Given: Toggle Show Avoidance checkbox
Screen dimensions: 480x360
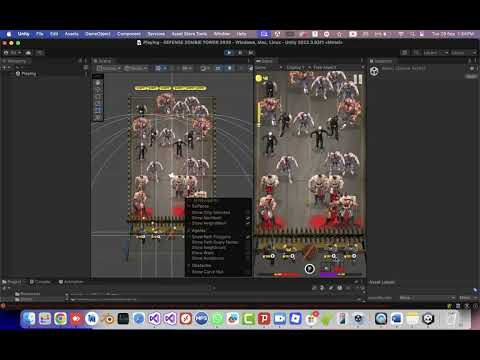Looking at the screenshot, I should coord(247,258).
